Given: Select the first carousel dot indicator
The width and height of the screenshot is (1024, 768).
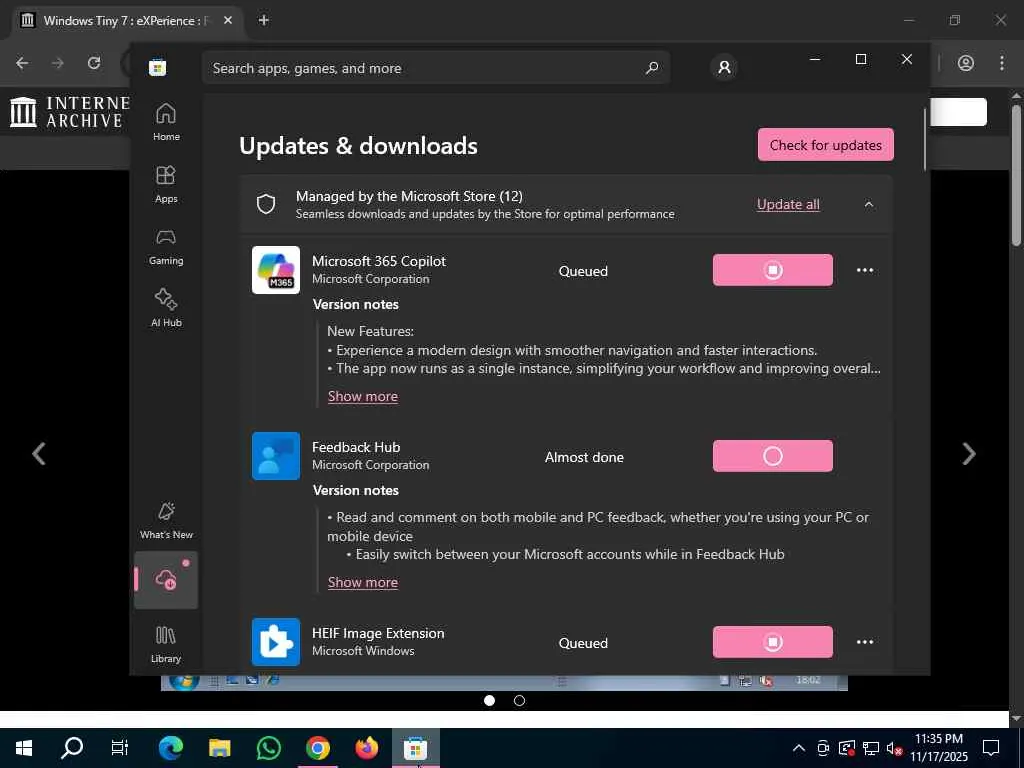Looking at the screenshot, I should 489,701.
